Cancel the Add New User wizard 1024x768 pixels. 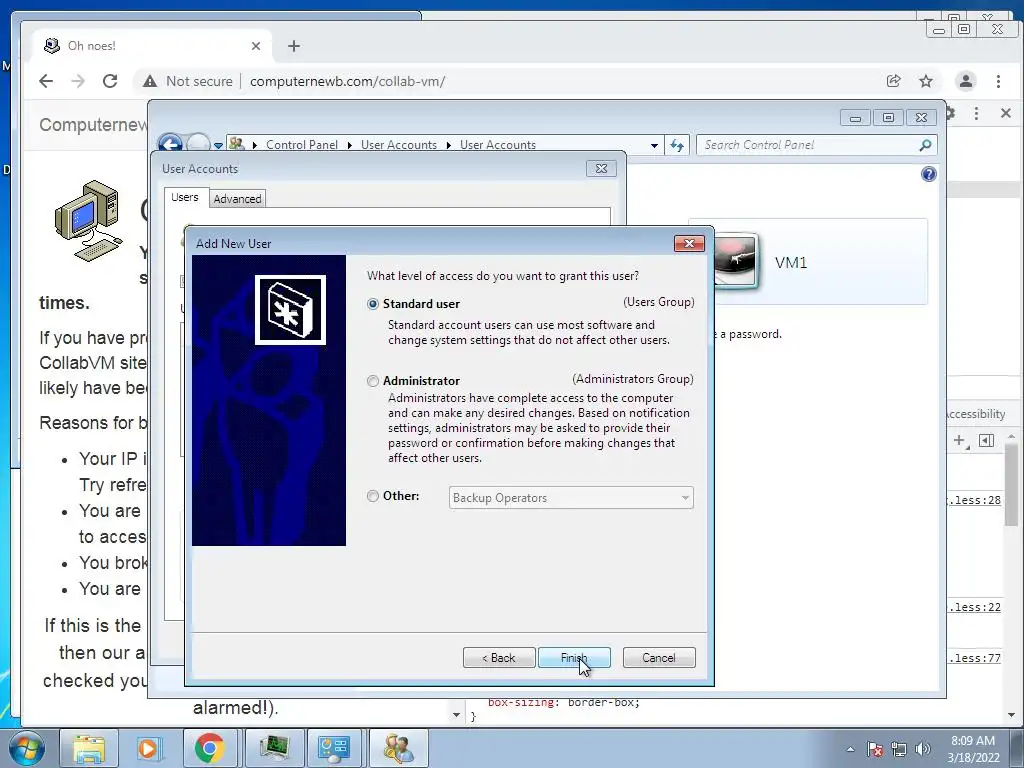659,658
